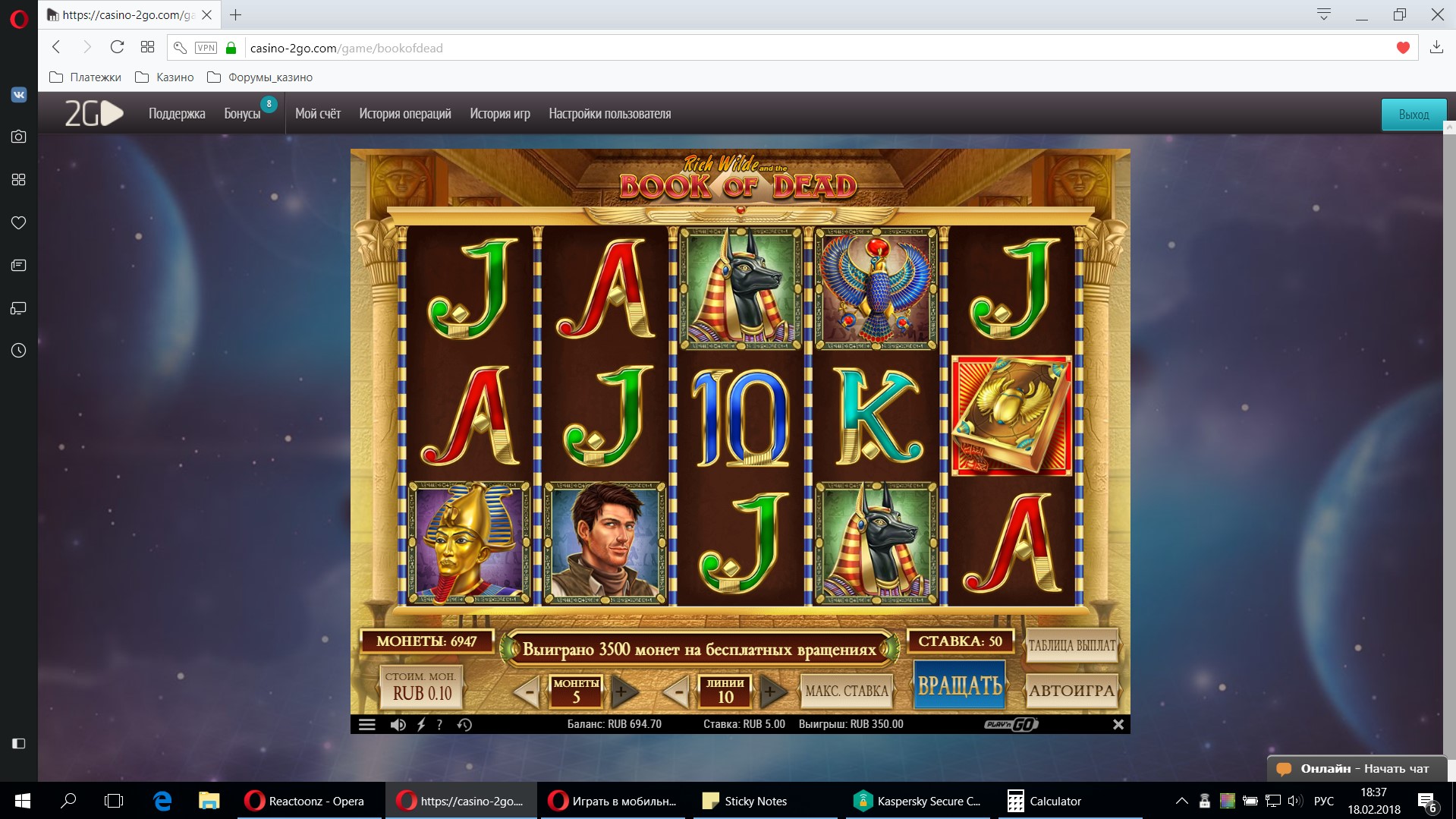Image resolution: width=1456 pixels, height=819 pixels.
Task: Bookmark the page with the heart icon
Action: [x=1403, y=48]
